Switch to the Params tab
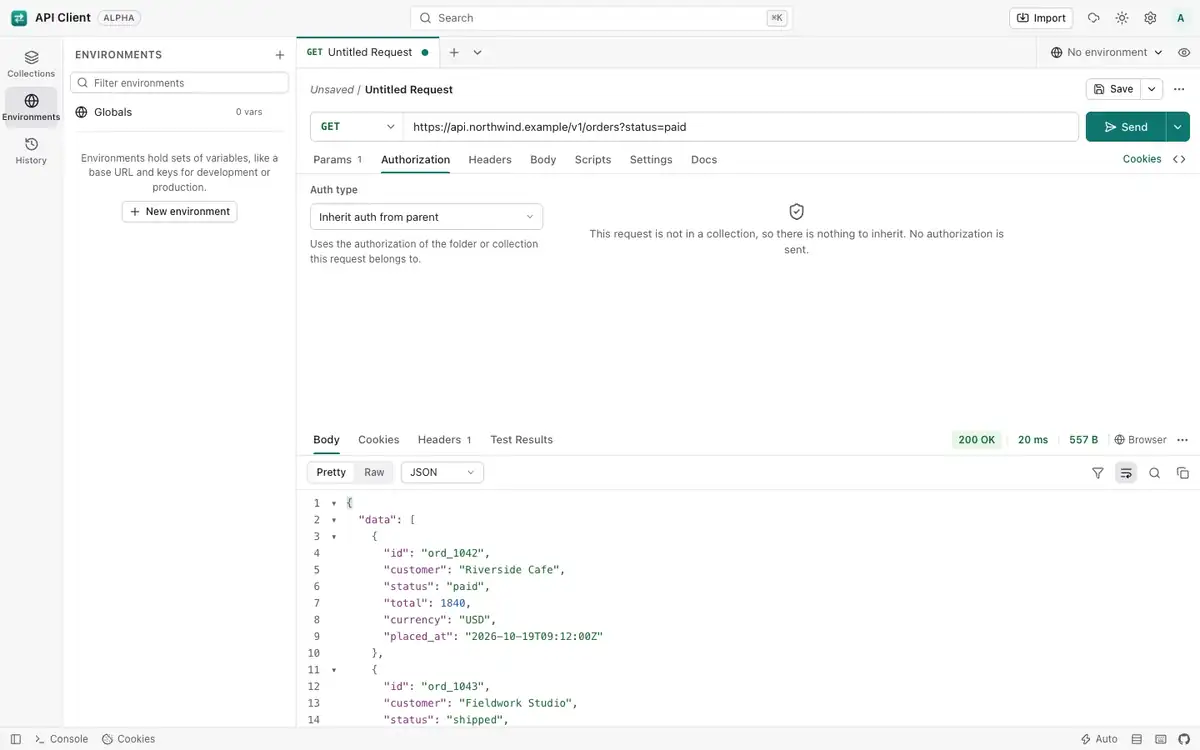 click(x=337, y=159)
